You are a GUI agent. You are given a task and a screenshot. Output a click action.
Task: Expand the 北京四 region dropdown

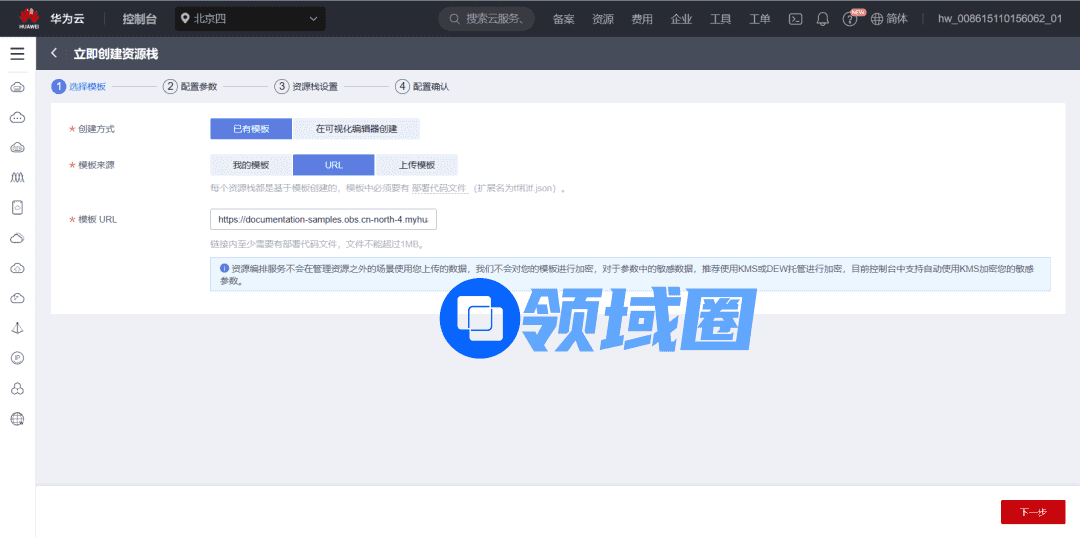[x=250, y=19]
